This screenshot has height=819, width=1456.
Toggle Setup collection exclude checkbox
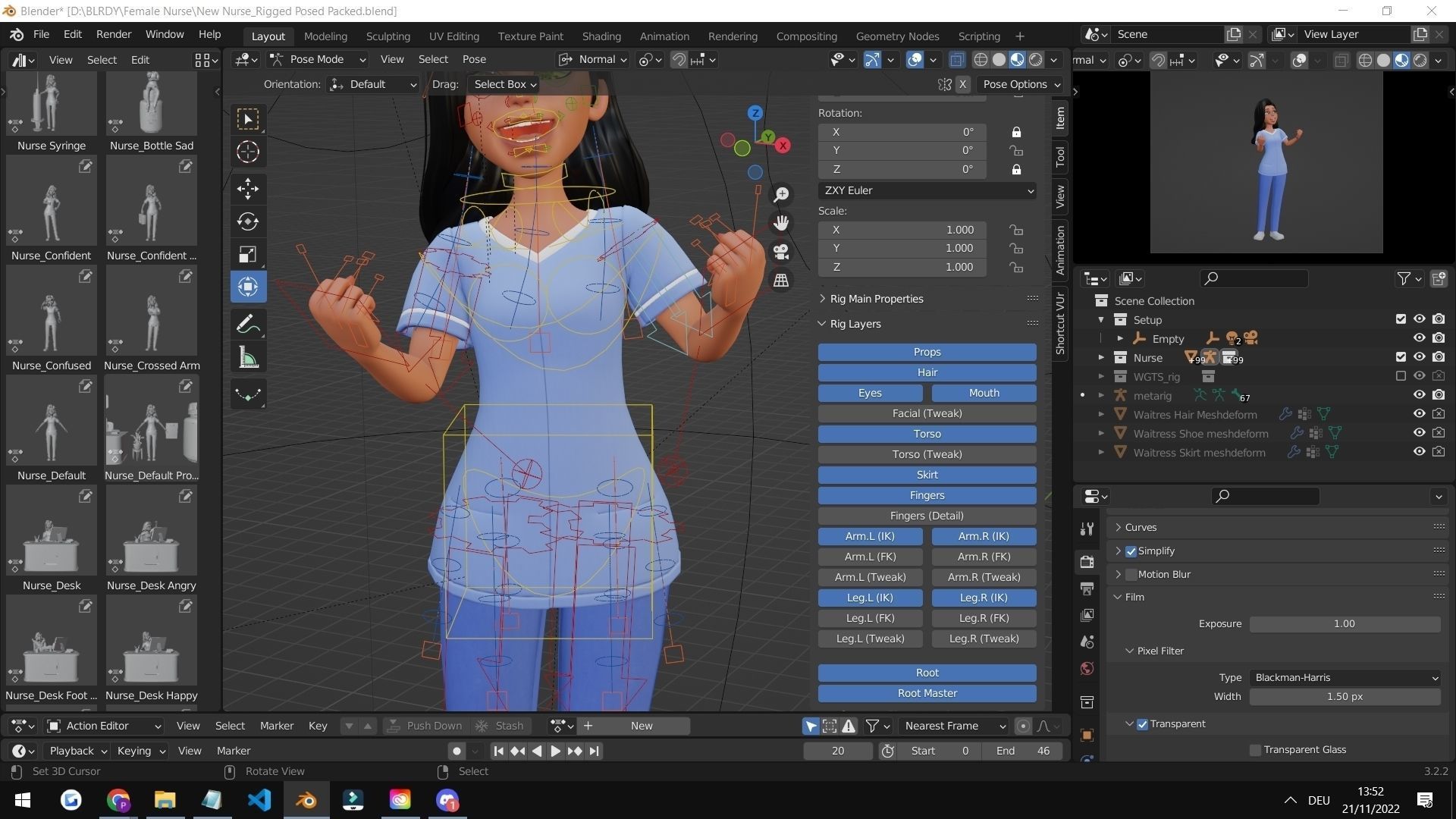click(x=1401, y=319)
